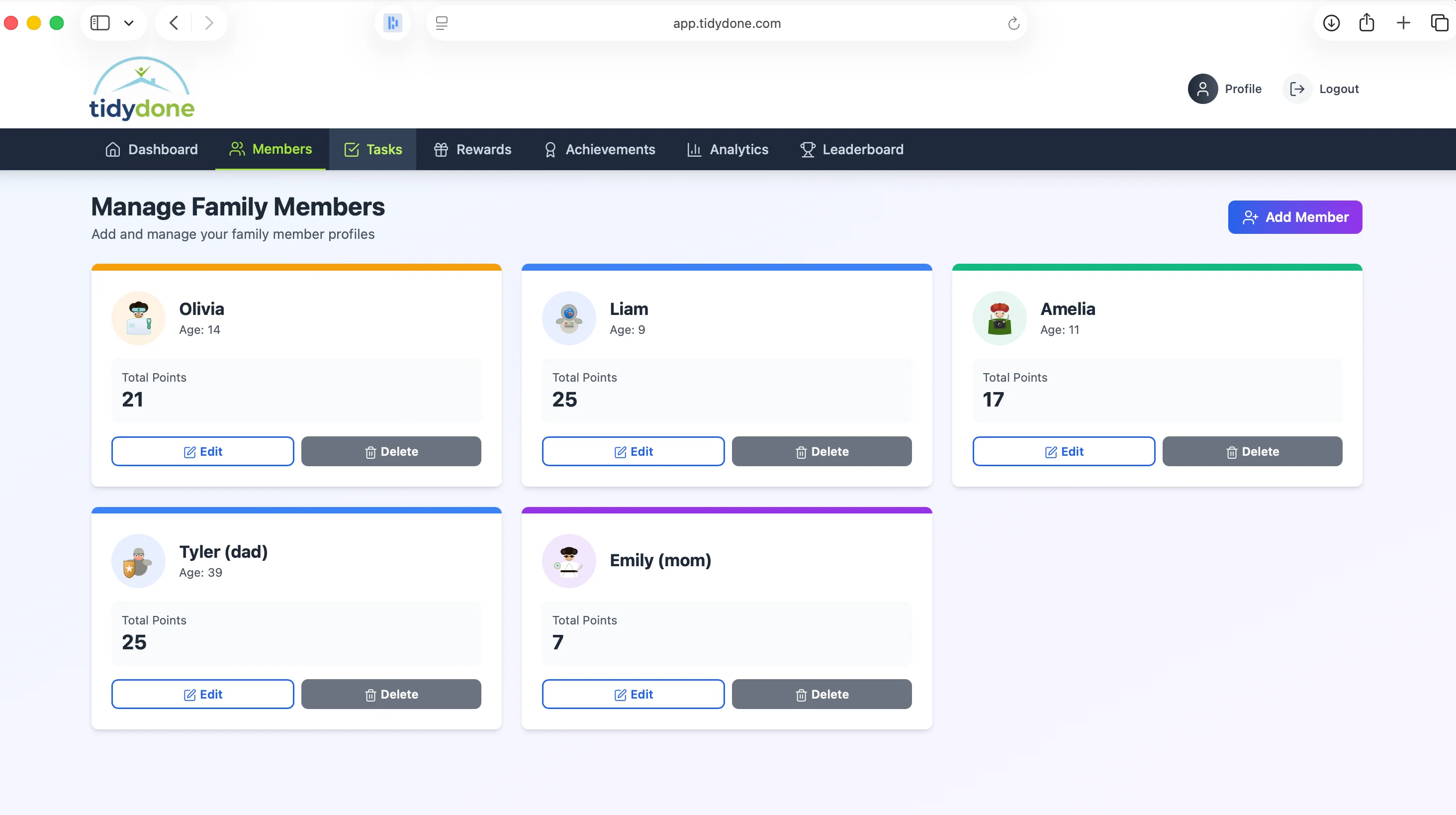This screenshot has width=1456, height=815.
Task: Delete Emily (mom) profile
Action: pyautogui.click(x=822, y=694)
